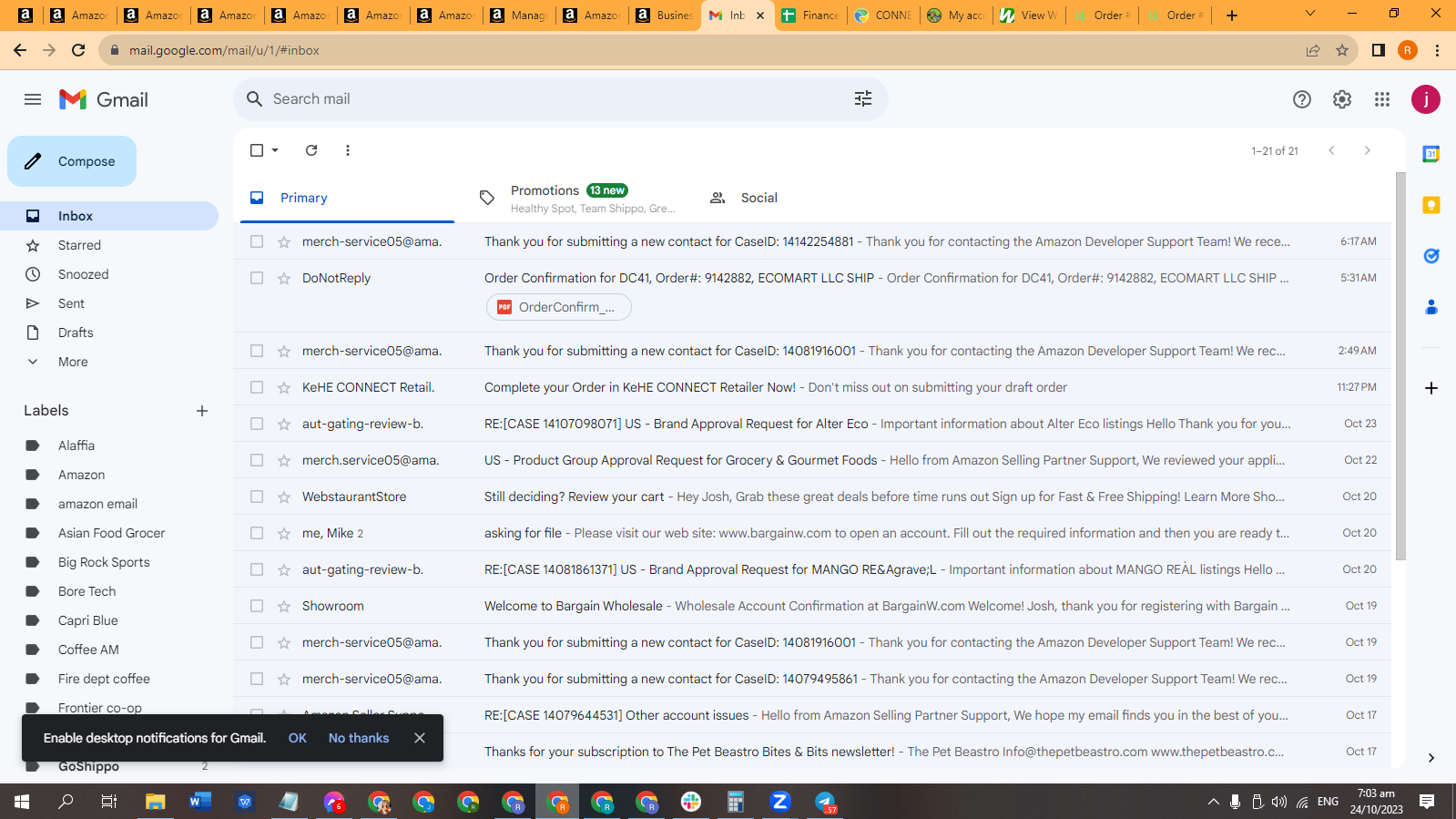The image size is (1456, 819).
Task: Open Zoom from the taskbar
Action: (780, 802)
